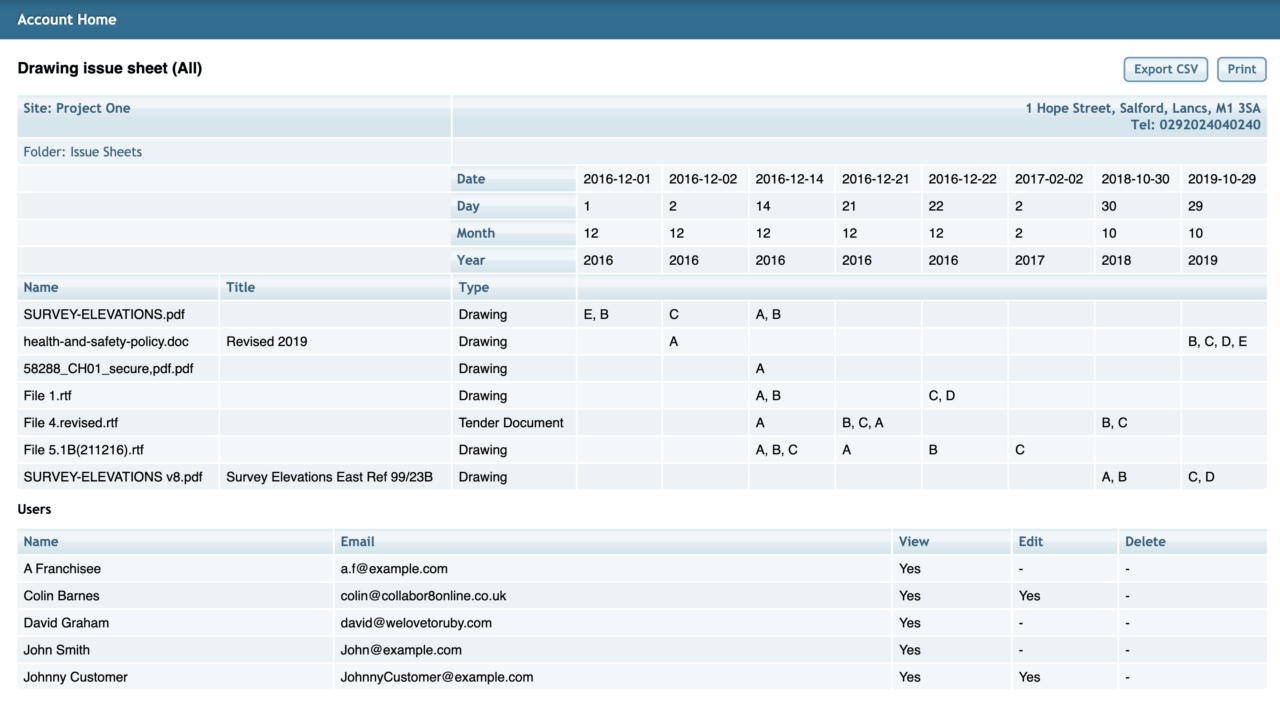Click the Site: Project One heading
Viewport: 1280px width, 720px height.
pos(77,108)
